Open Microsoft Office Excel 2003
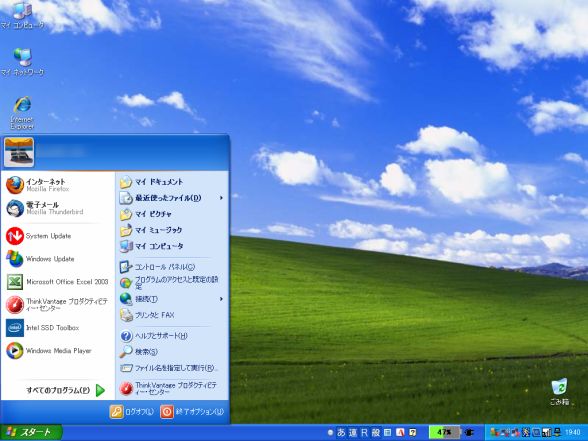The height and width of the screenshot is (441, 588). 57,282
